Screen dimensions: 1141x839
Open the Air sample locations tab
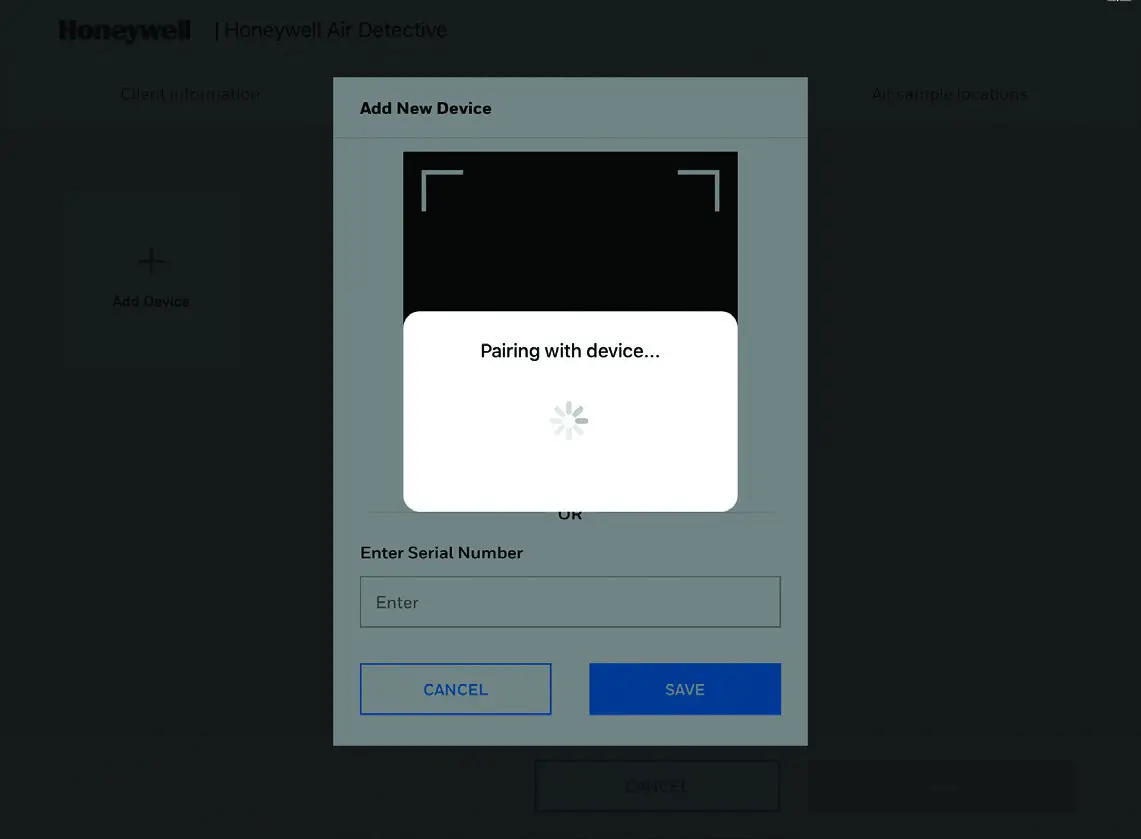coord(949,94)
